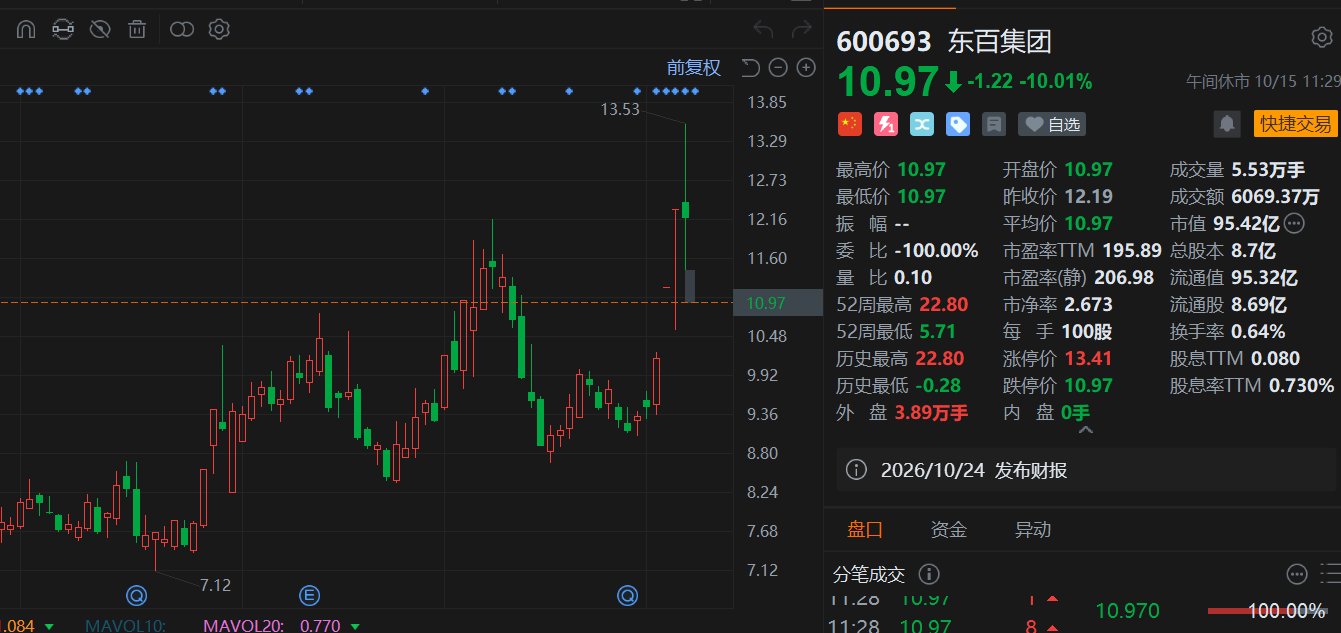Screen dimensions: 1341x633
Task: Open the 前复权 adjustment dropdown
Action: pos(694,68)
